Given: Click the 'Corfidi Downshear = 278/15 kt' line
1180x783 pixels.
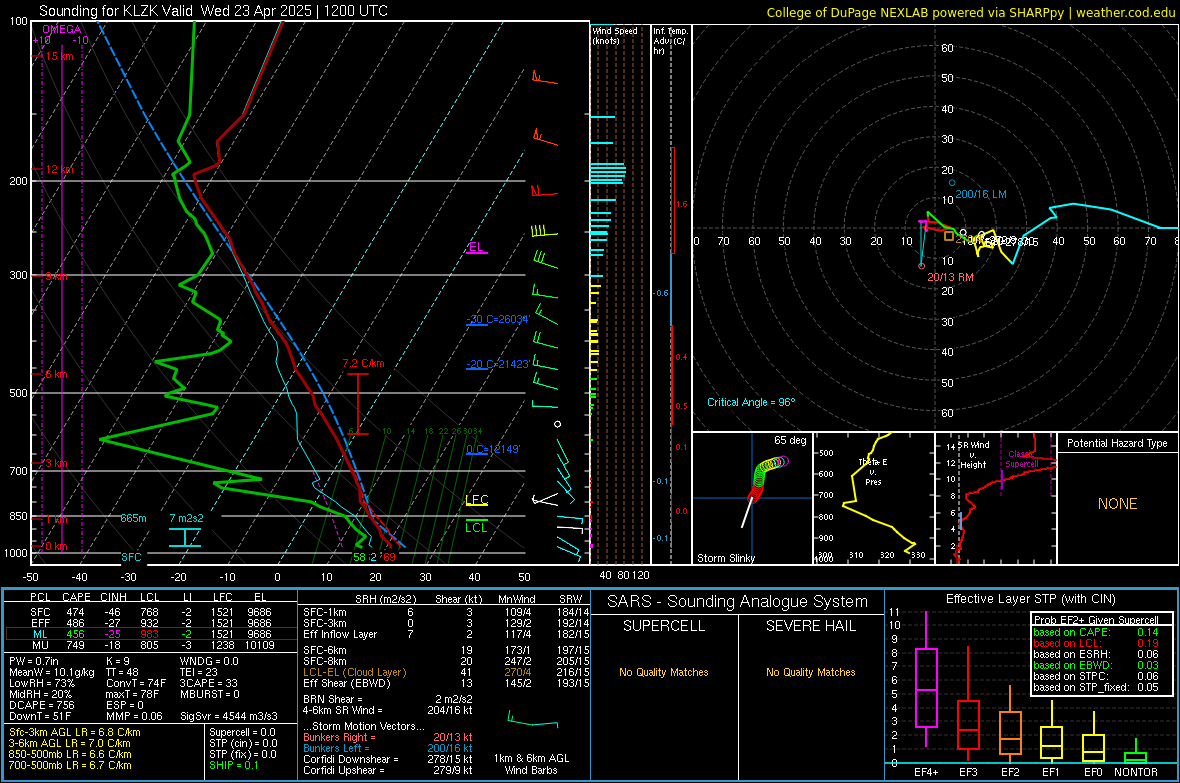Looking at the screenshot, I should point(388,760).
